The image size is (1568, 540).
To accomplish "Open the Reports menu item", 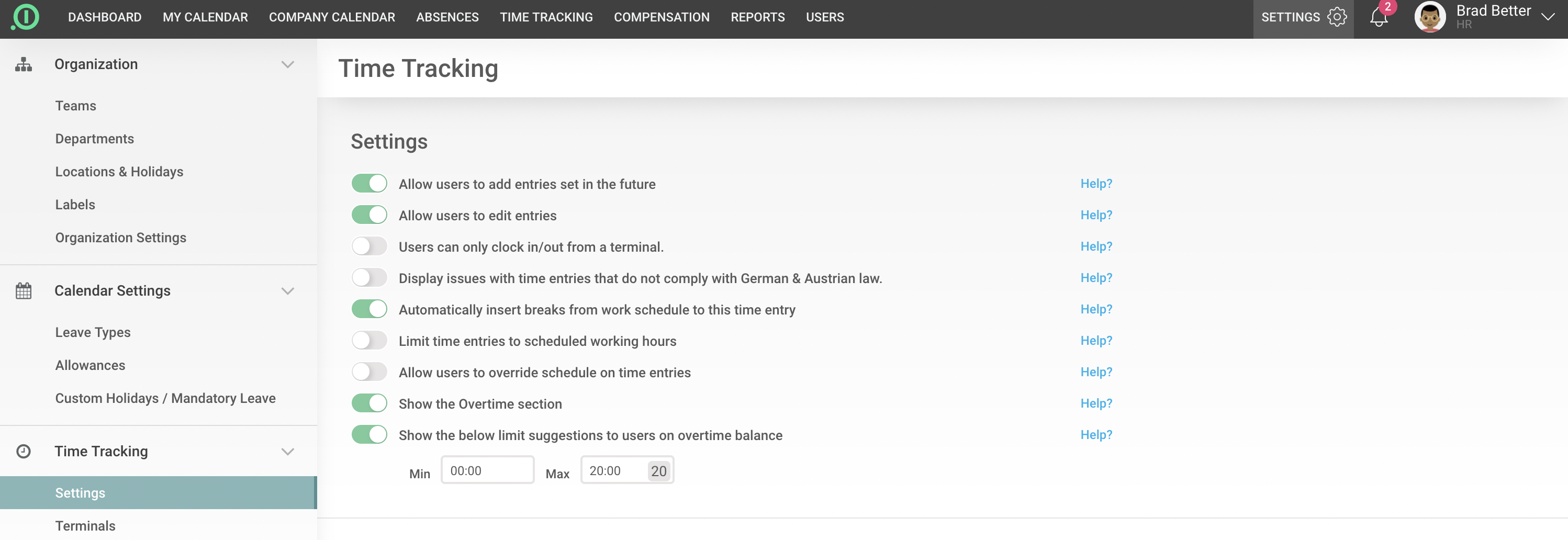I will click(x=757, y=17).
